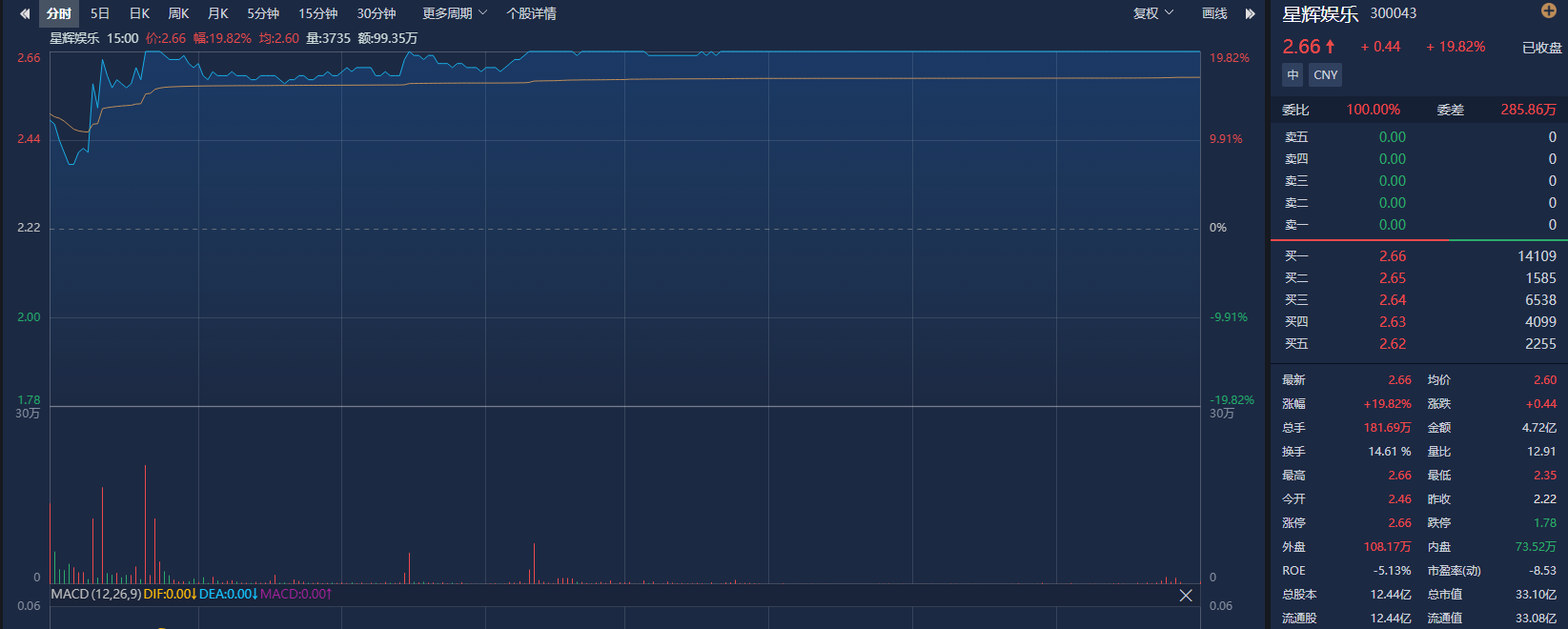The width and height of the screenshot is (1568, 629).
Task: Switch to the 分时 chart tab
Action: point(59,13)
